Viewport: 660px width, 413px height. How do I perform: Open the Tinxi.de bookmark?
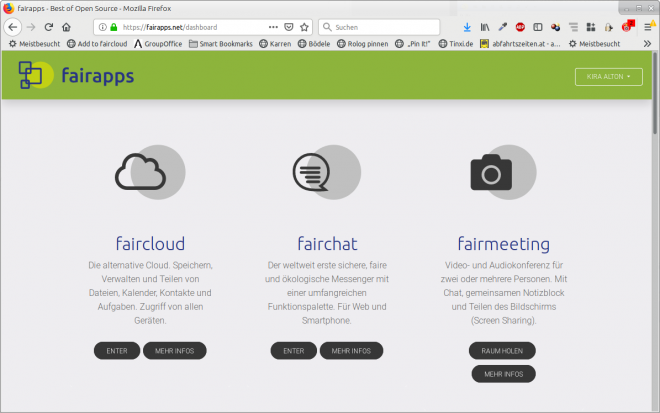pyautogui.click(x=456, y=44)
